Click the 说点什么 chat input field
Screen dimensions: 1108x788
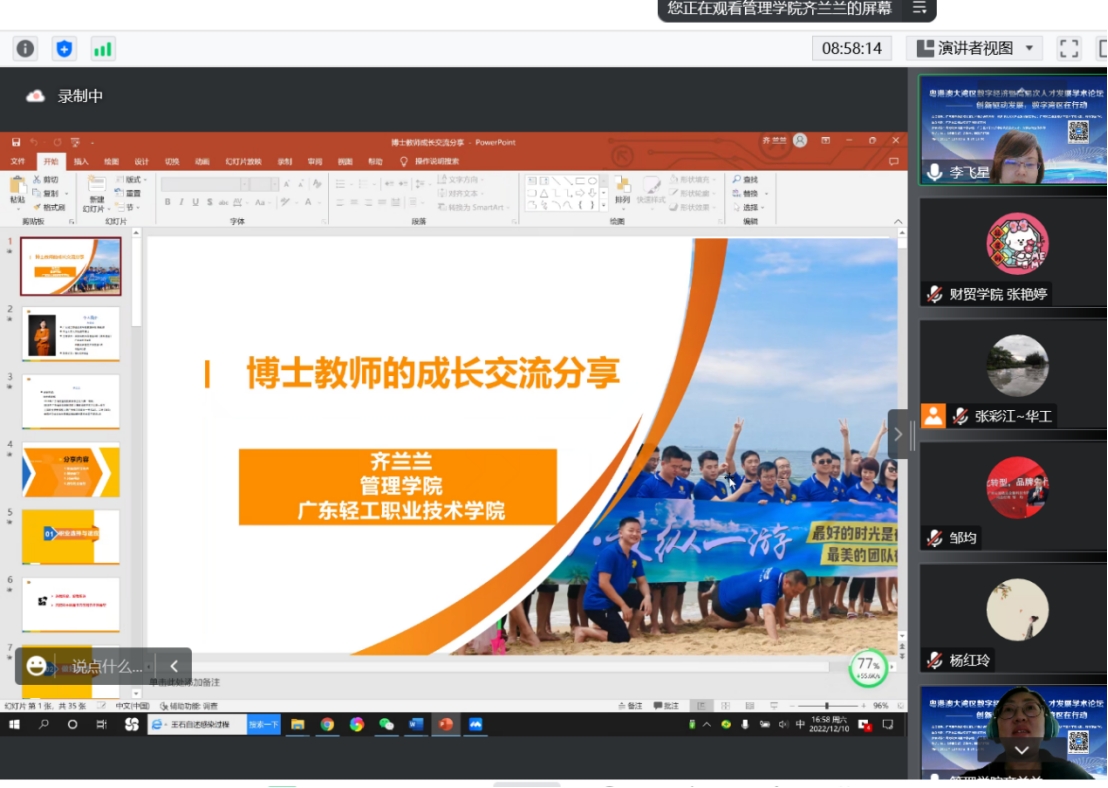[x=106, y=666]
